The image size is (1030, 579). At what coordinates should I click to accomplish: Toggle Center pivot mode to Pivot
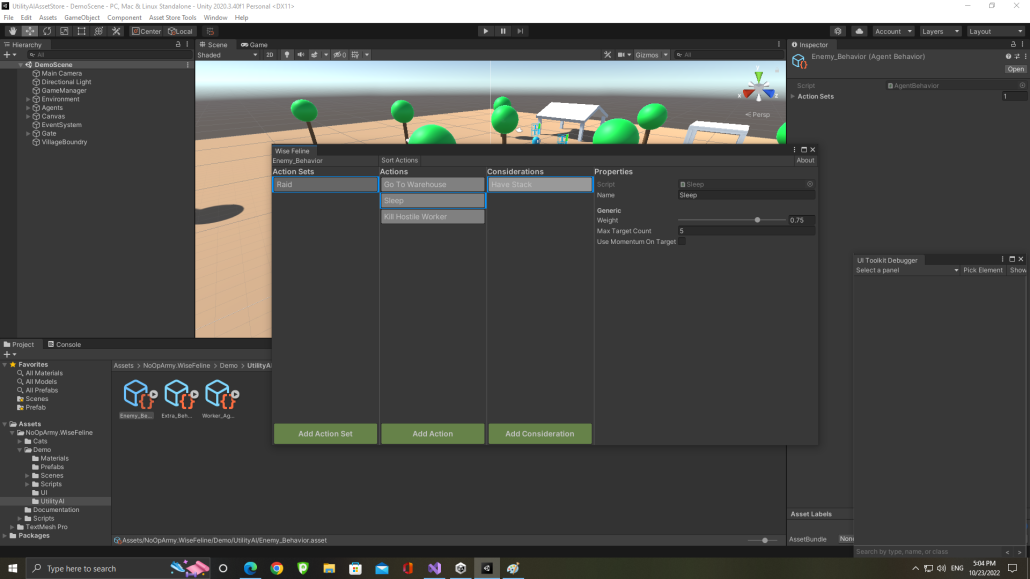click(x=147, y=31)
